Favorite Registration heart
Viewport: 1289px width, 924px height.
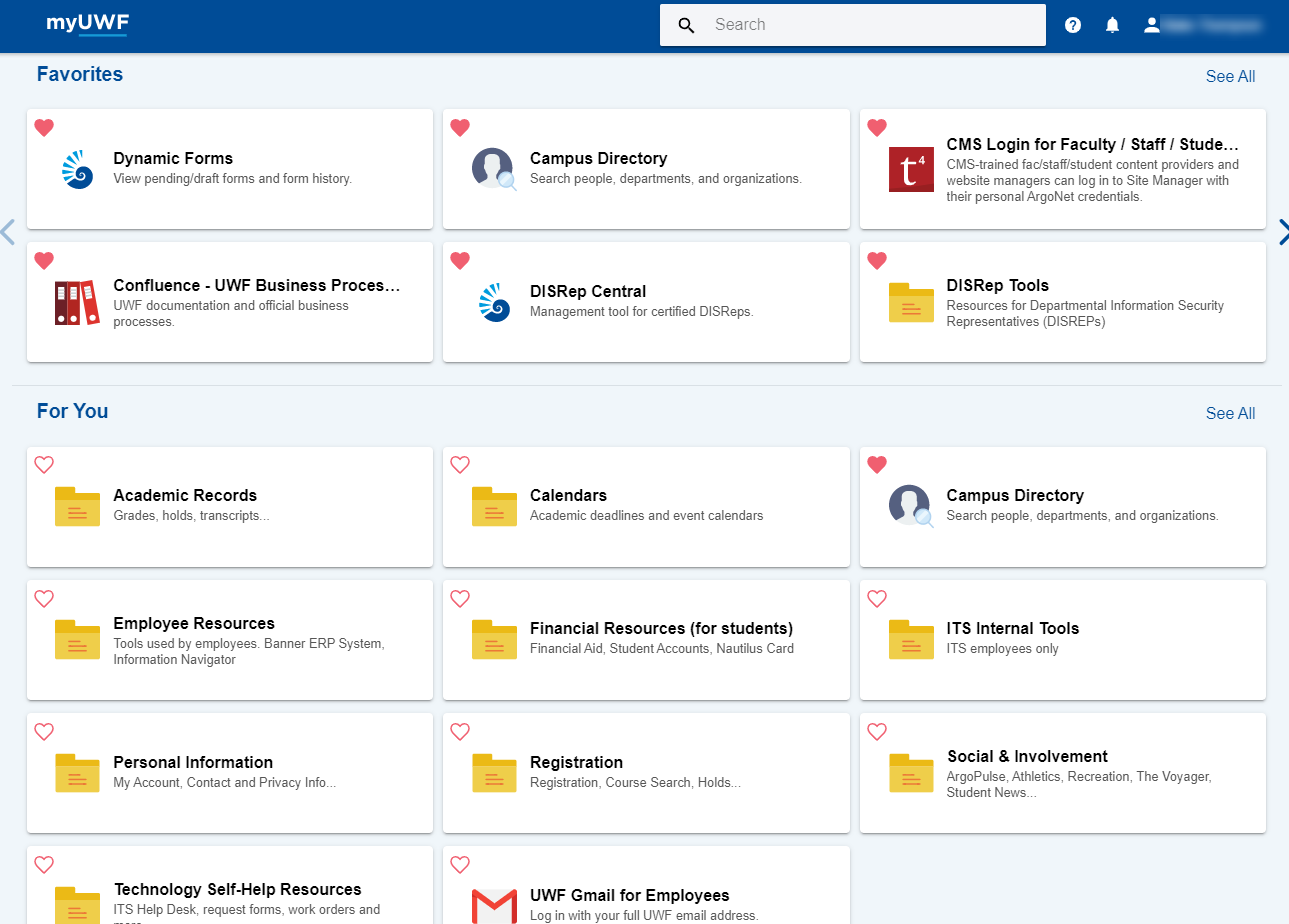click(460, 732)
